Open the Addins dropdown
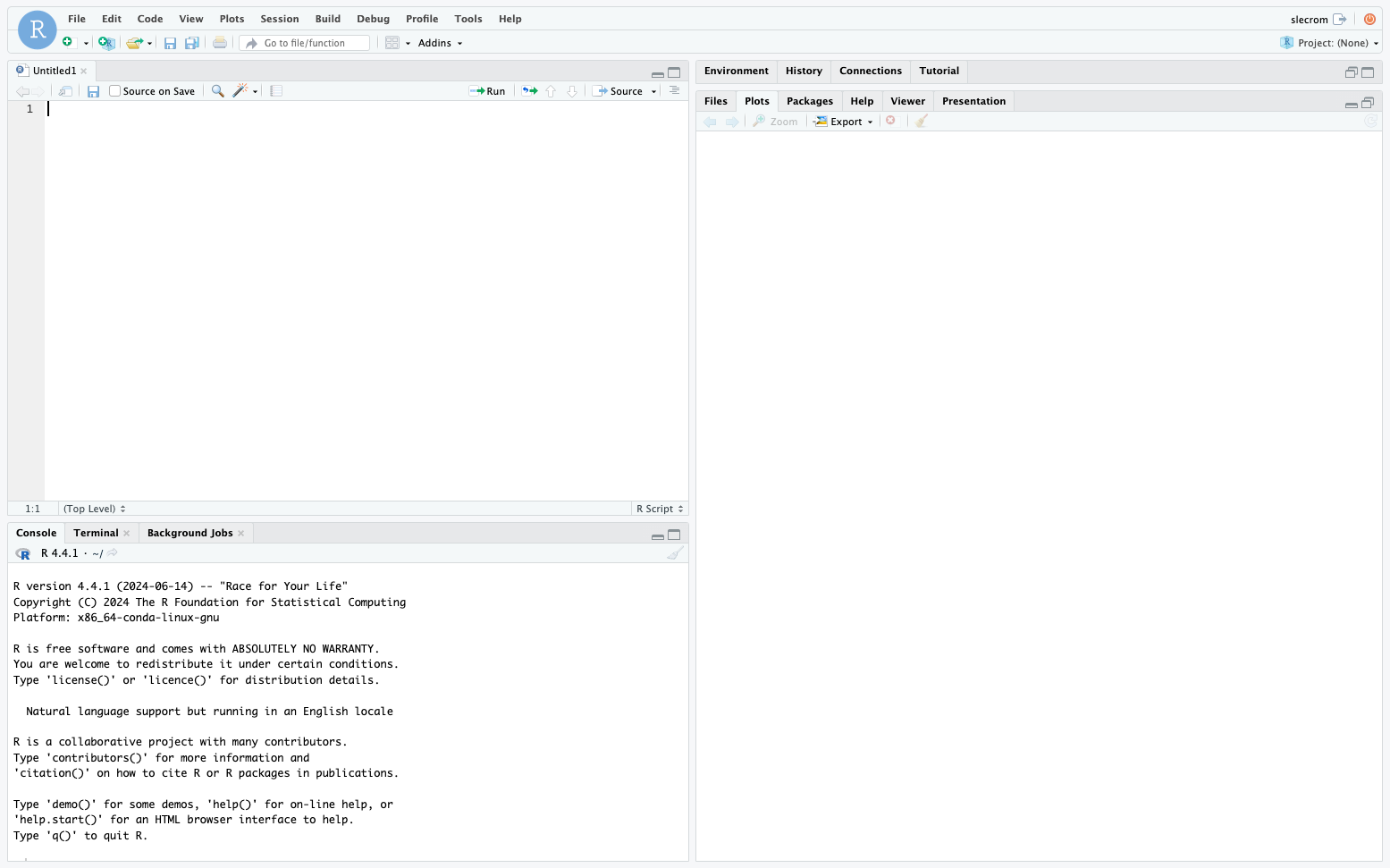Screen dimensions: 1390x868 (x=440, y=43)
